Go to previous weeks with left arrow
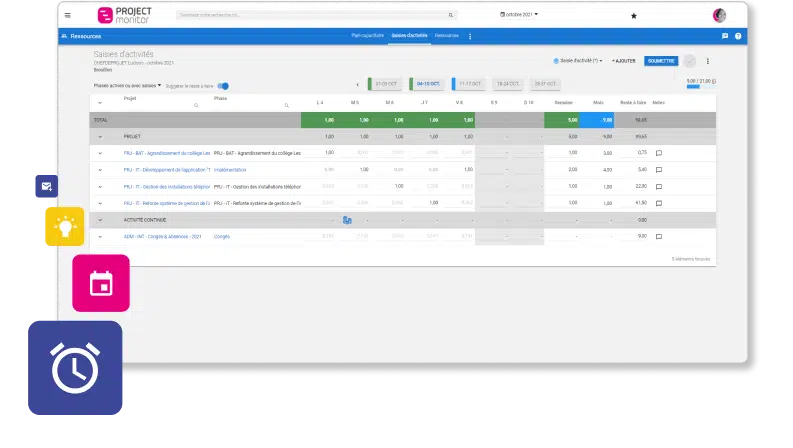The width and height of the screenshot is (793, 448). click(358, 84)
